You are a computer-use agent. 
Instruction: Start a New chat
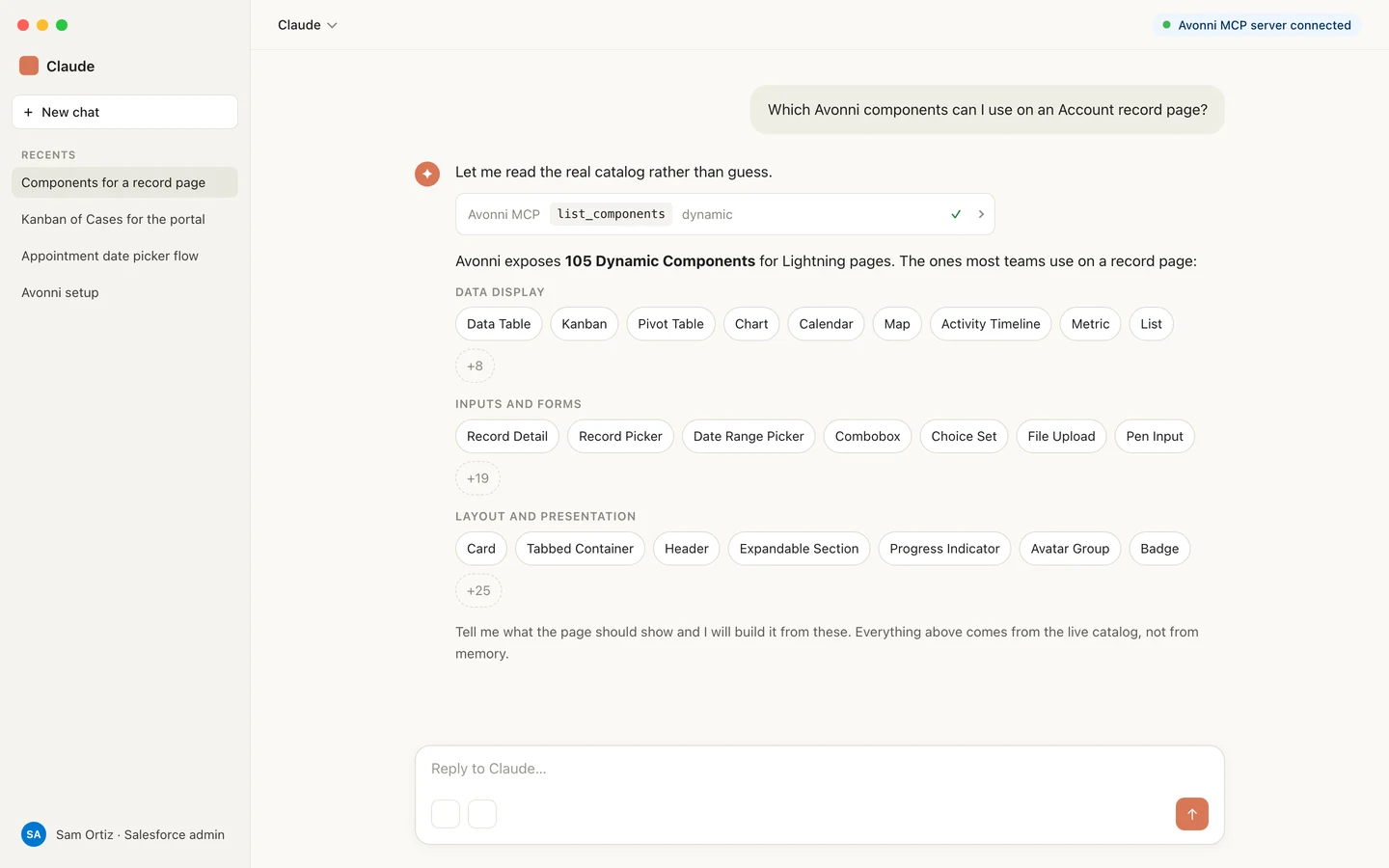click(124, 112)
